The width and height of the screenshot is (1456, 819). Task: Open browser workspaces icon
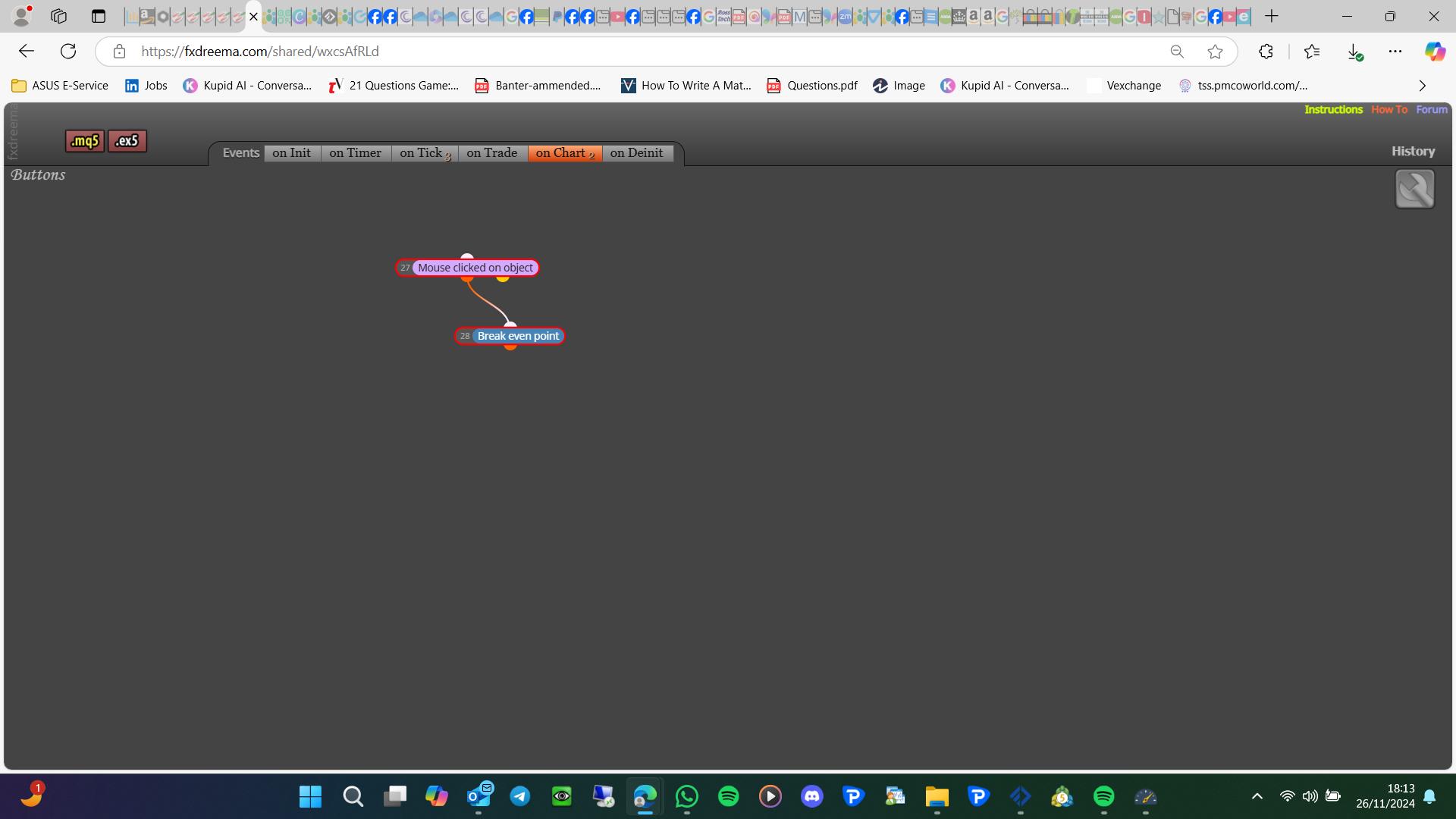click(x=59, y=16)
